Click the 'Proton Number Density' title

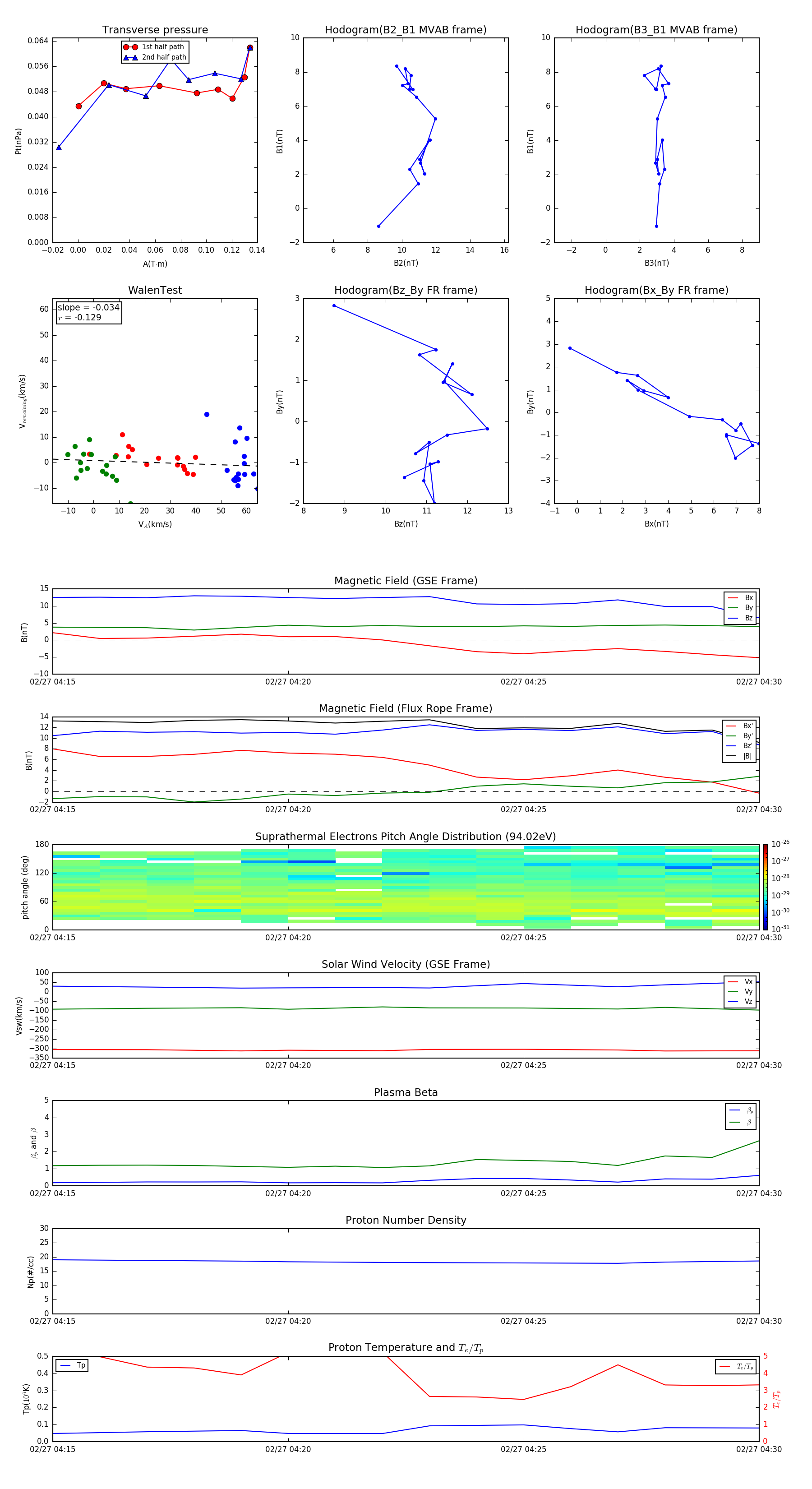click(x=406, y=1221)
